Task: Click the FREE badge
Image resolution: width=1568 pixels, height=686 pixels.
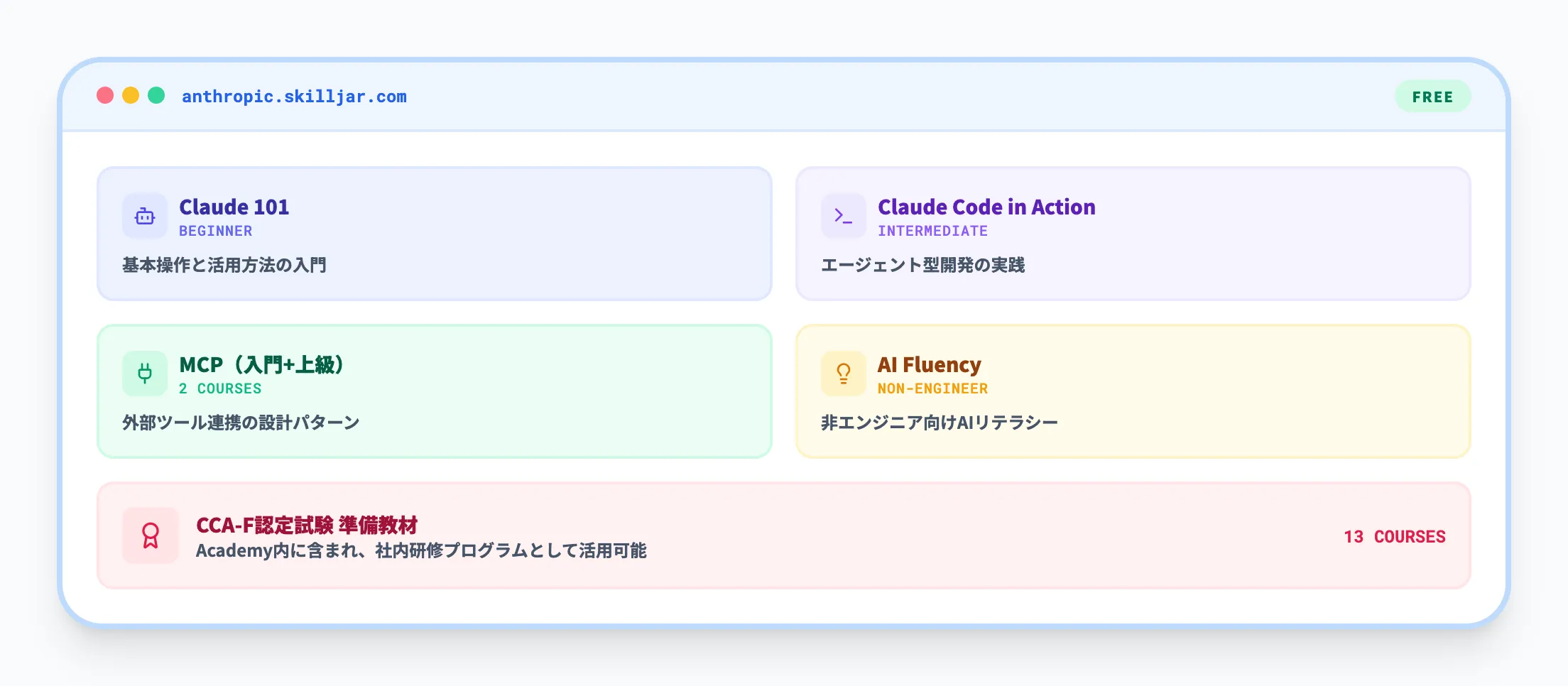Action: point(1432,96)
